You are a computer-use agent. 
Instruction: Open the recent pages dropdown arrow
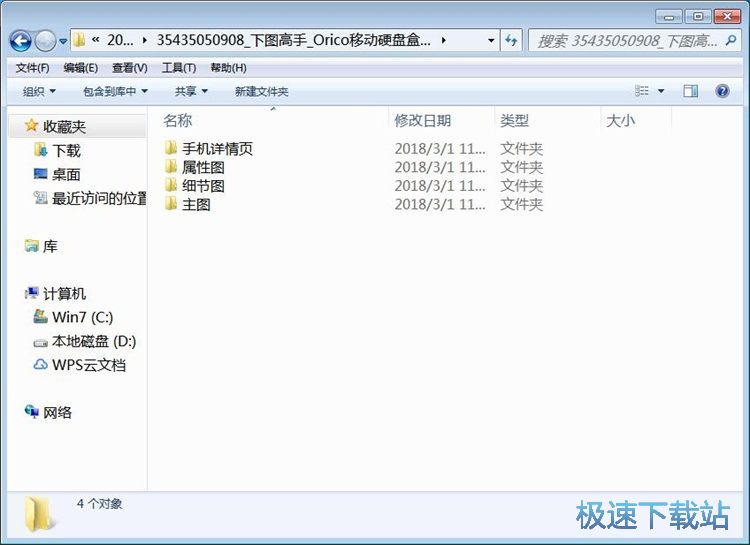coord(63,42)
